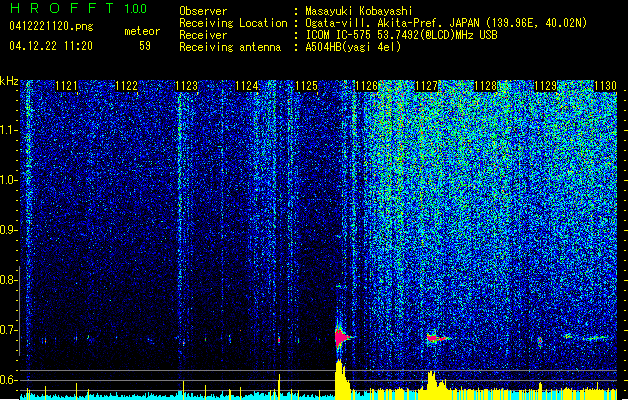Click the 'Observer' field label
This screenshot has width=629, height=400.
[x=203, y=11]
